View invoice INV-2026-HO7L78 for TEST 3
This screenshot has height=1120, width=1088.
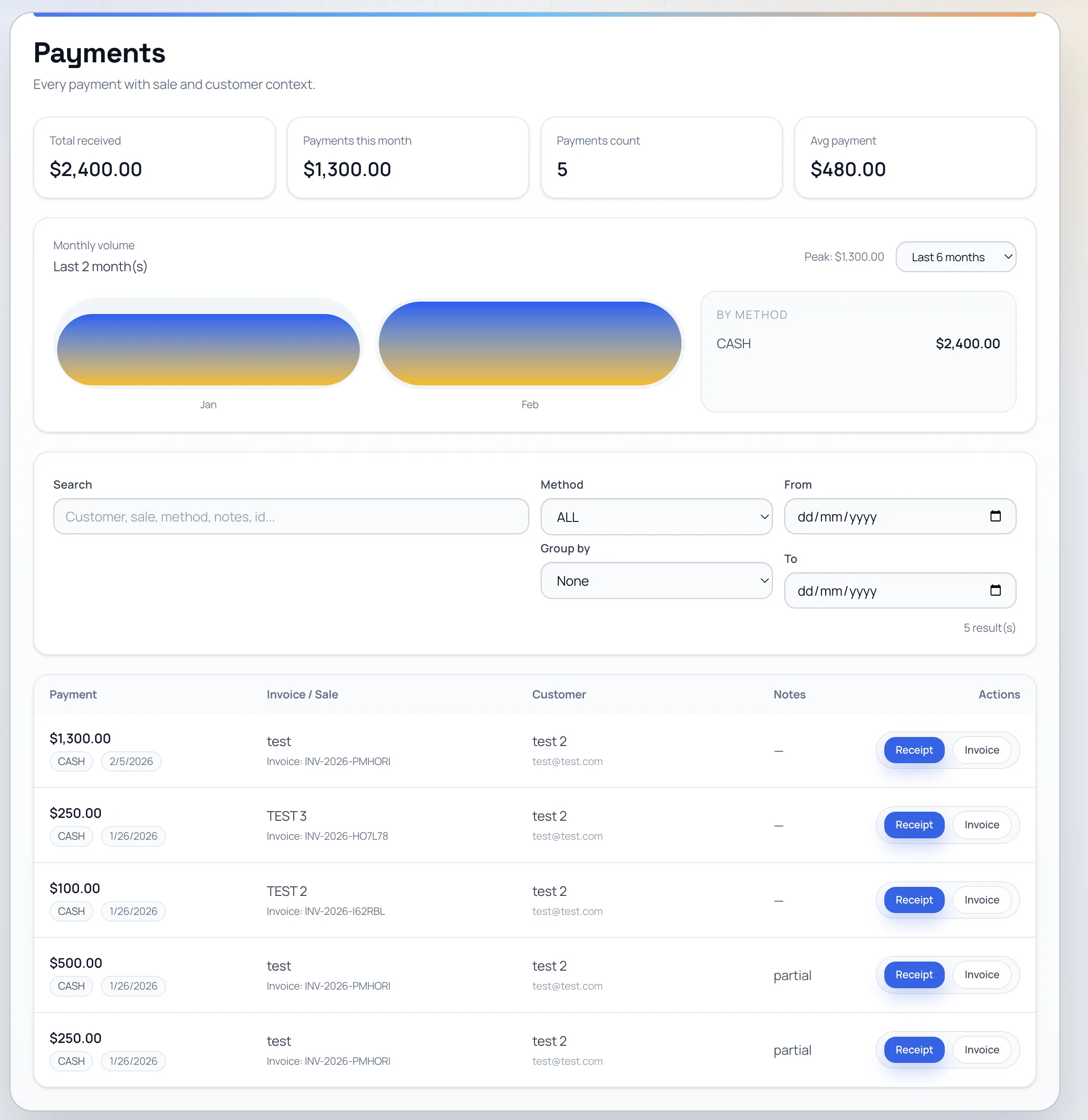[982, 825]
